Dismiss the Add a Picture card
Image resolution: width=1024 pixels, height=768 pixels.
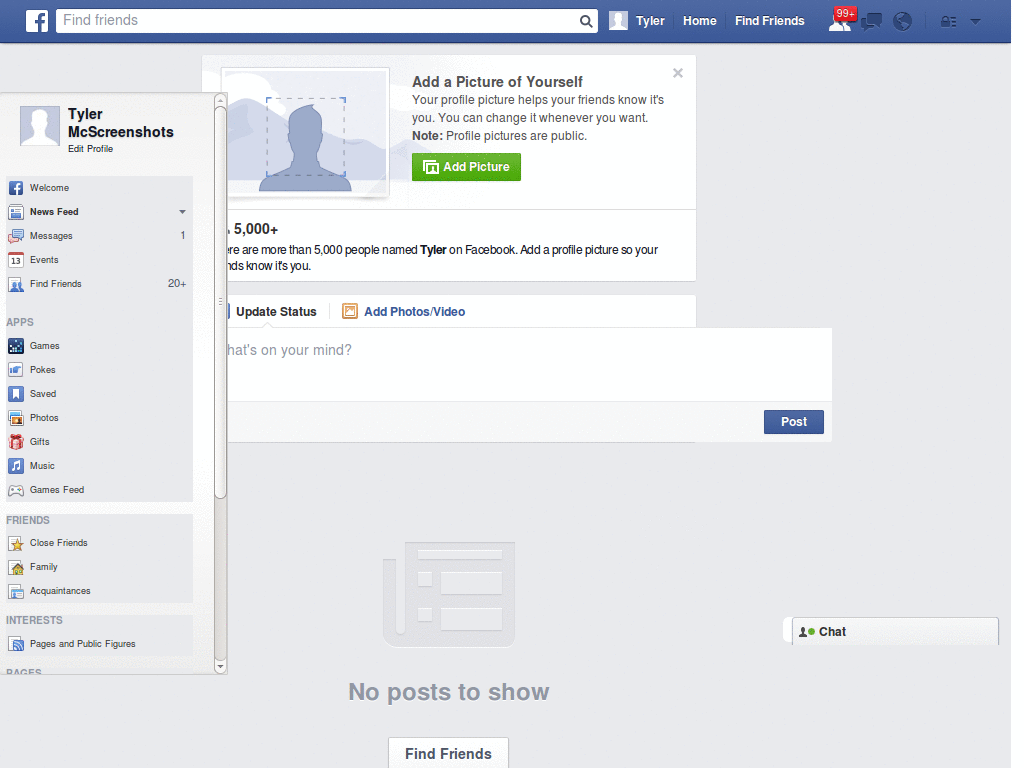(678, 73)
